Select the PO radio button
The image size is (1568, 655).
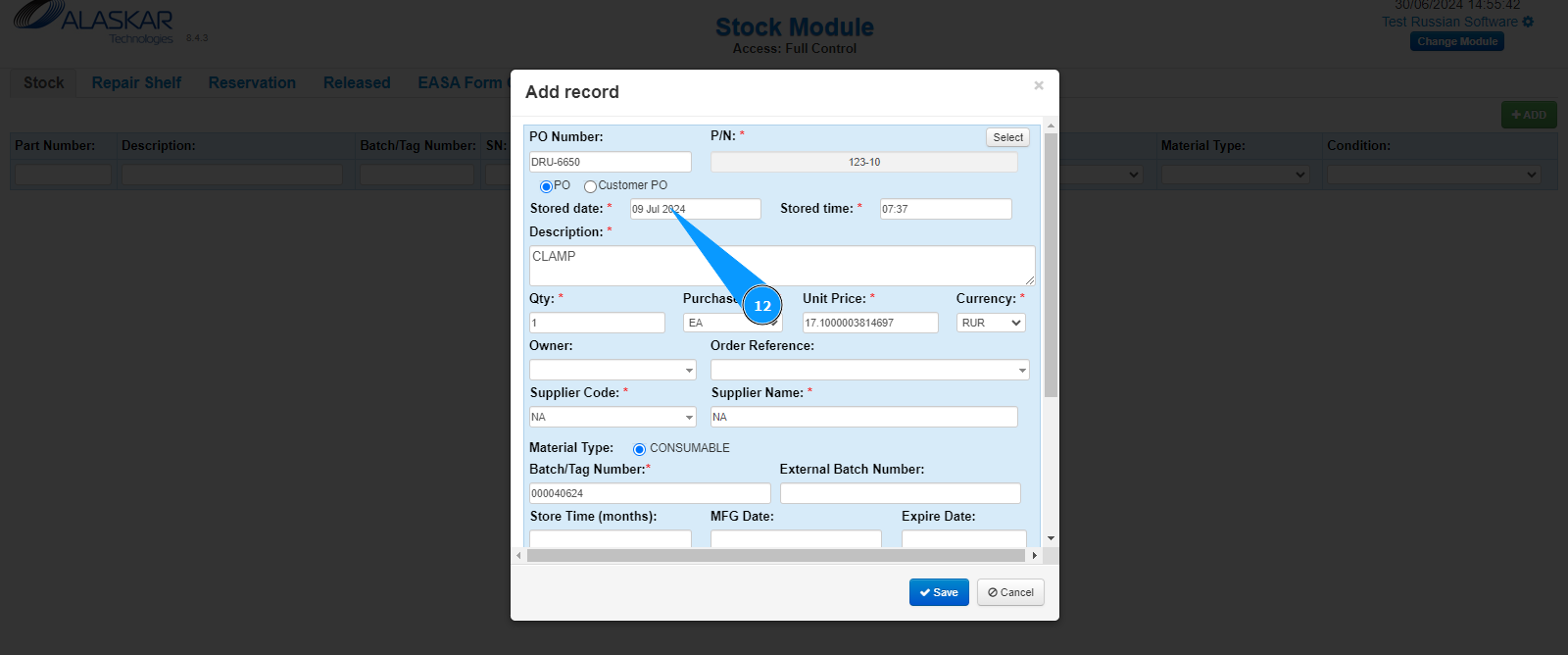[546, 186]
